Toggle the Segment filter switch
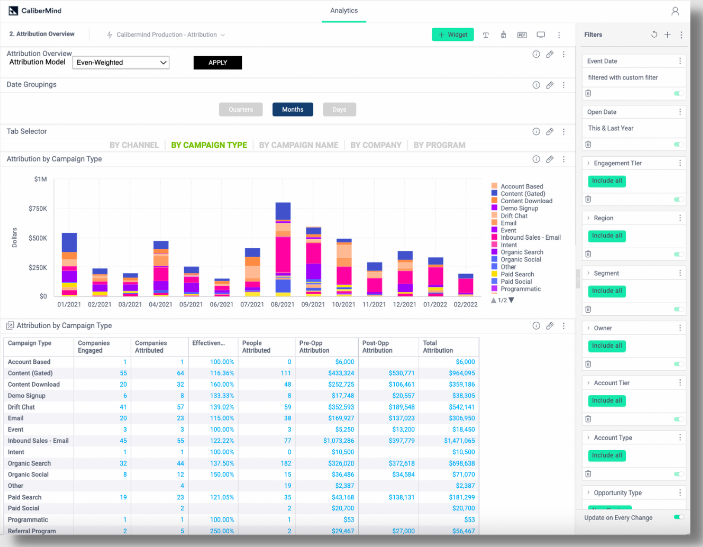 679,309
